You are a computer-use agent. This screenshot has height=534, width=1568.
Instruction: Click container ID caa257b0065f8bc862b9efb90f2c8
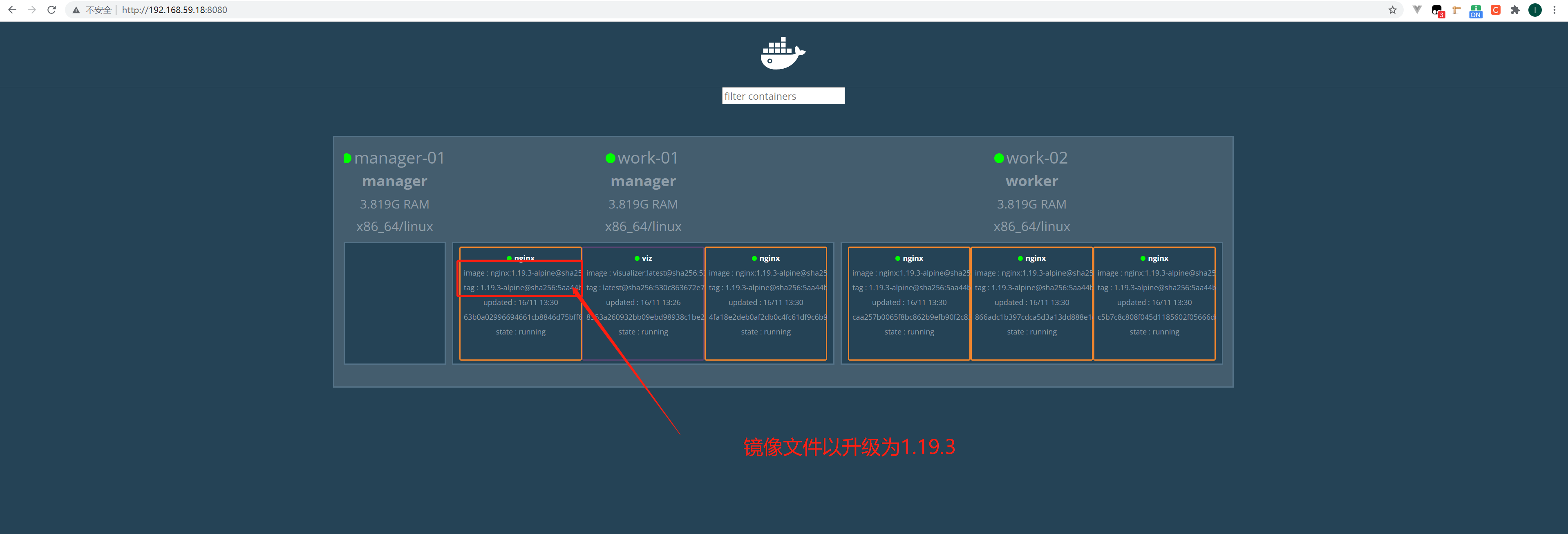point(910,317)
